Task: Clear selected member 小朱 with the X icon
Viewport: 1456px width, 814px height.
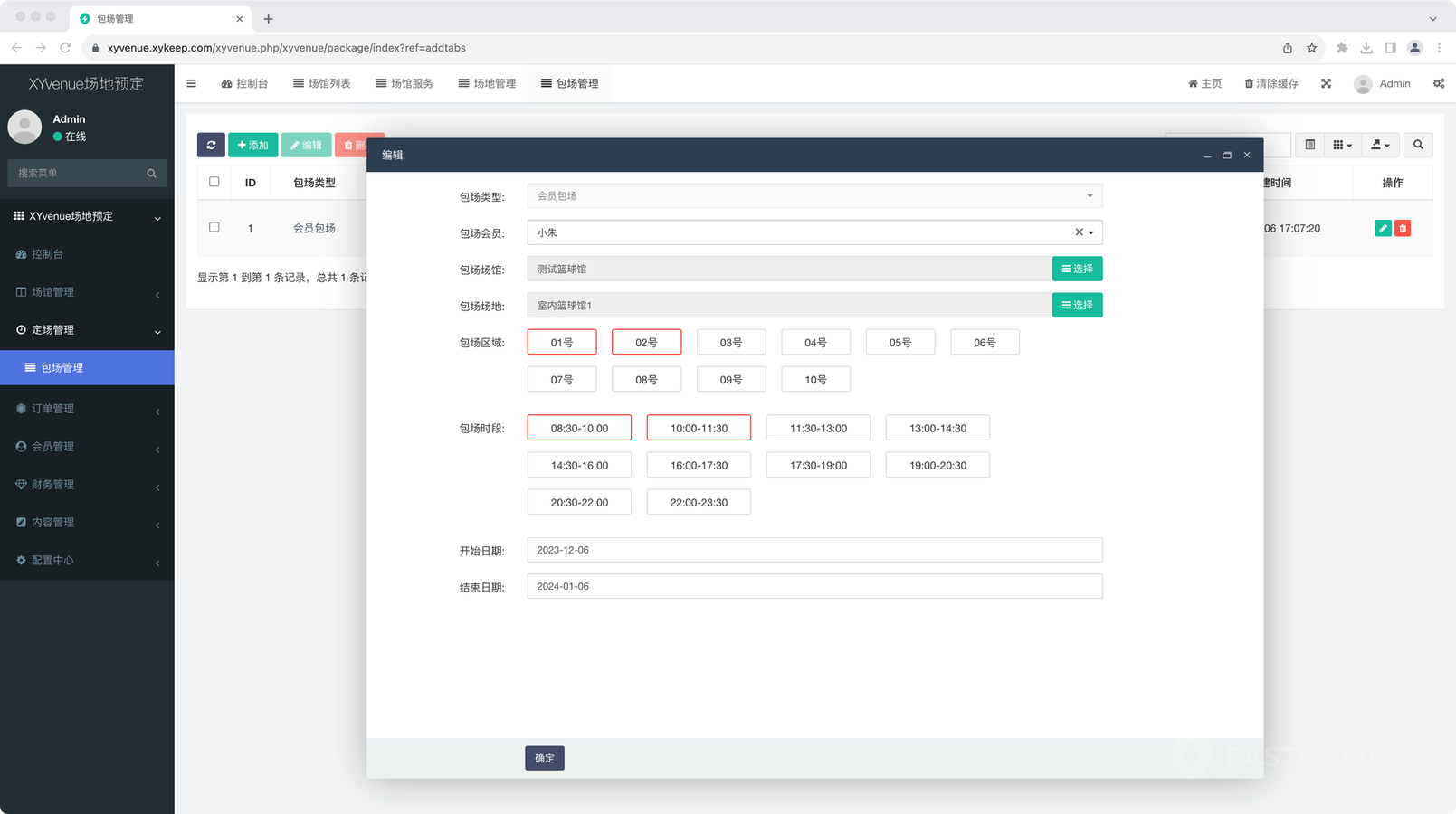Action: coord(1079,232)
